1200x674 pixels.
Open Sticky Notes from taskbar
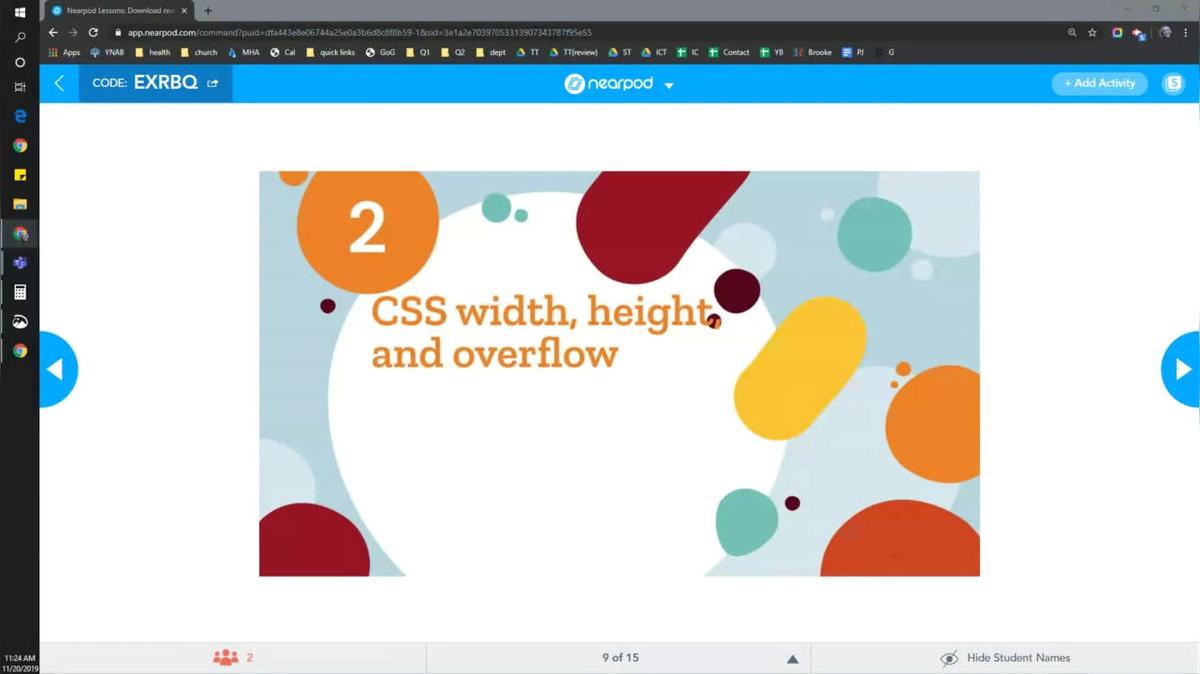(x=19, y=175)
